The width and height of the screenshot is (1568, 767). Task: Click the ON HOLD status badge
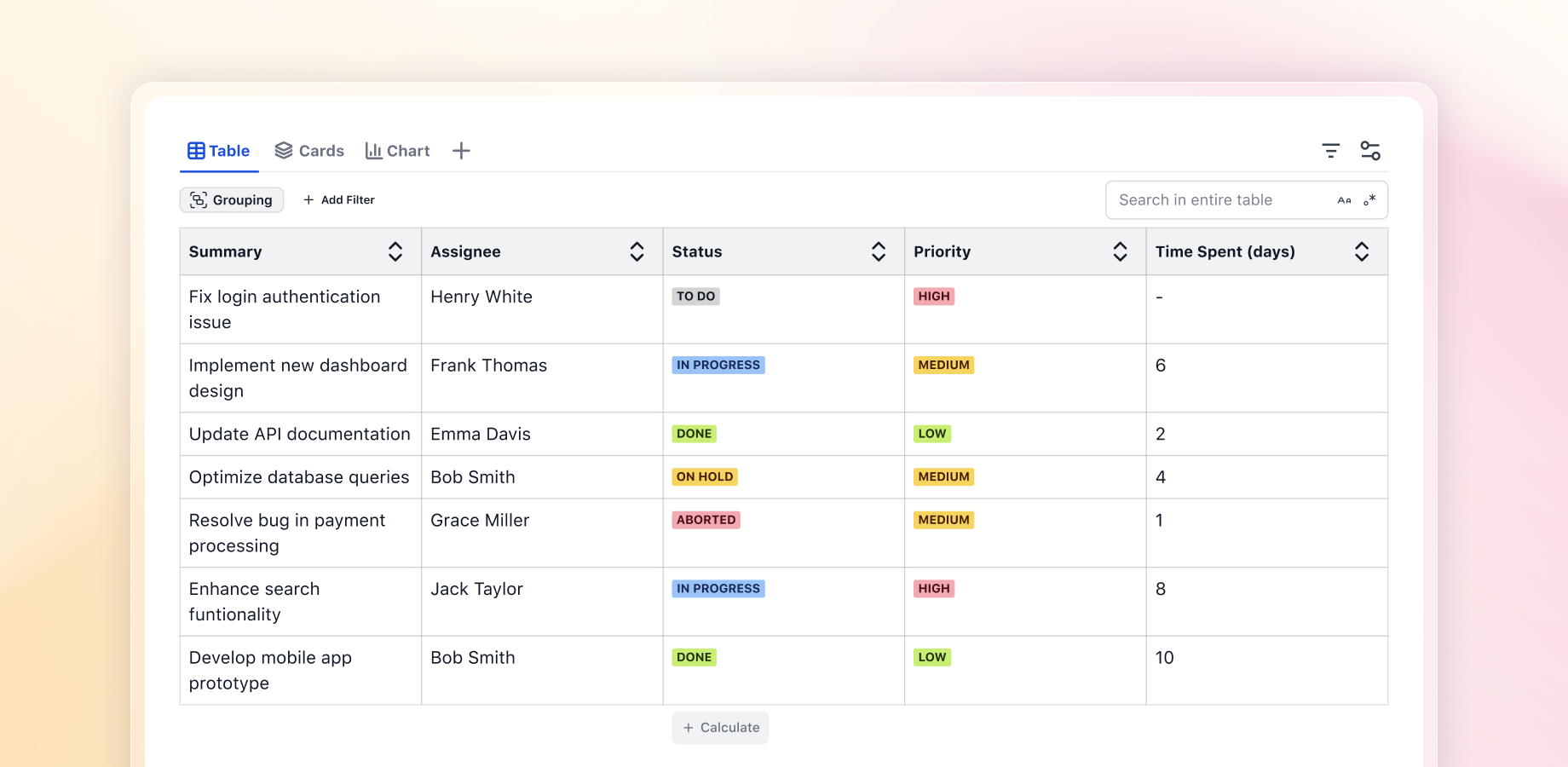click(705, 477)
